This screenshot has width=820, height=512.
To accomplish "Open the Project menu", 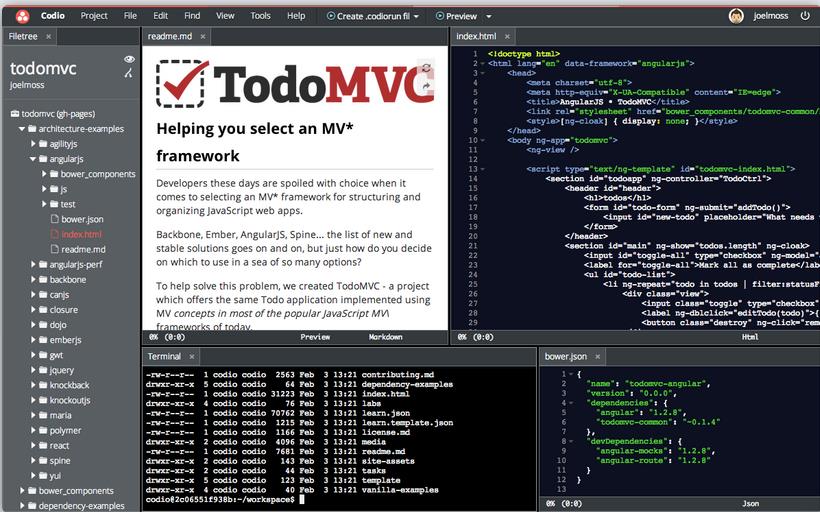I will pos(94,16).
